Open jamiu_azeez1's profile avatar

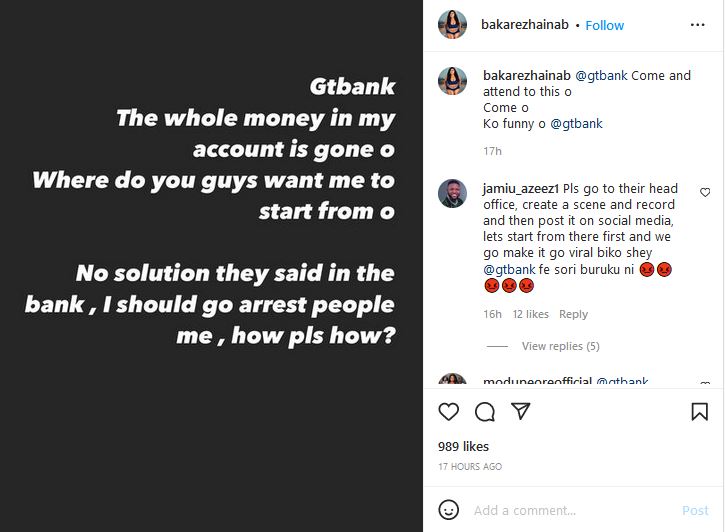pyautogui.click(x=453, y=194)
